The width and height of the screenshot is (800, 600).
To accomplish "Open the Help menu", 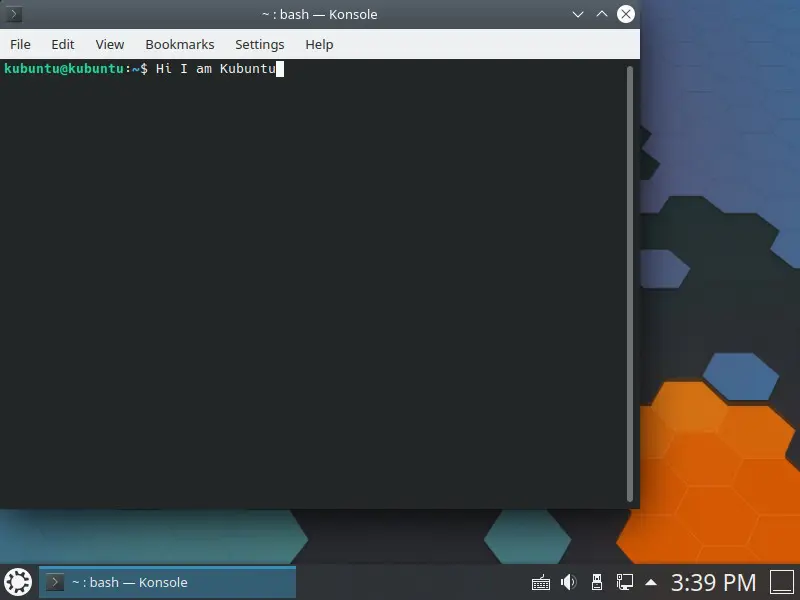I will point(319,44).
